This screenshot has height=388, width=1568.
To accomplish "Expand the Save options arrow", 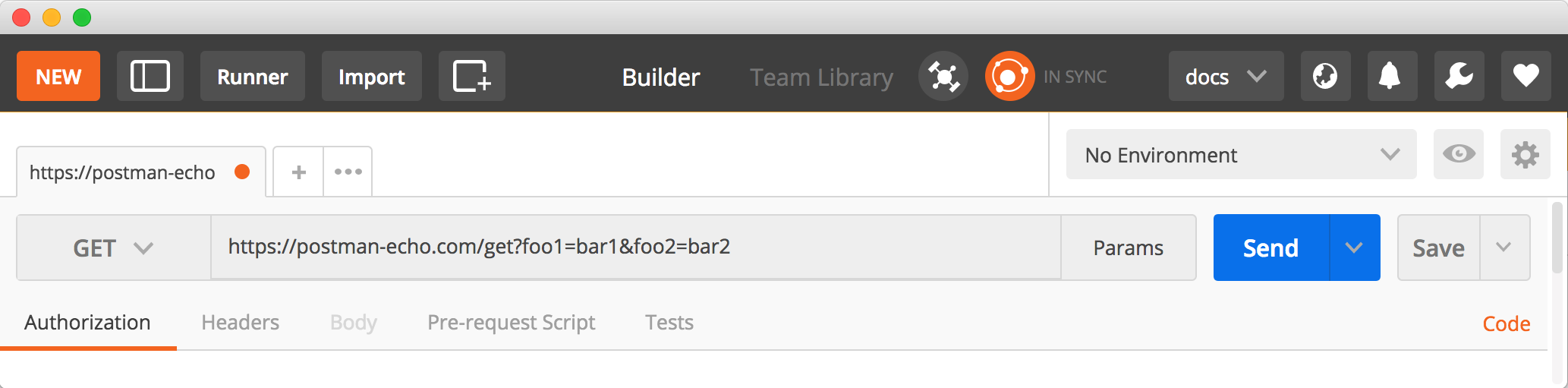I will click(x=1503, y=248).
